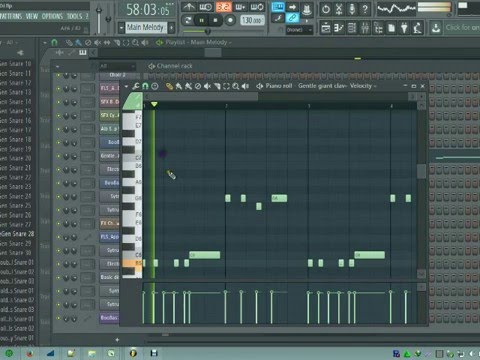Select mute tool in Piano roll toolbar
This screenshot has width=480, height=360.
(x=207, y=86)
